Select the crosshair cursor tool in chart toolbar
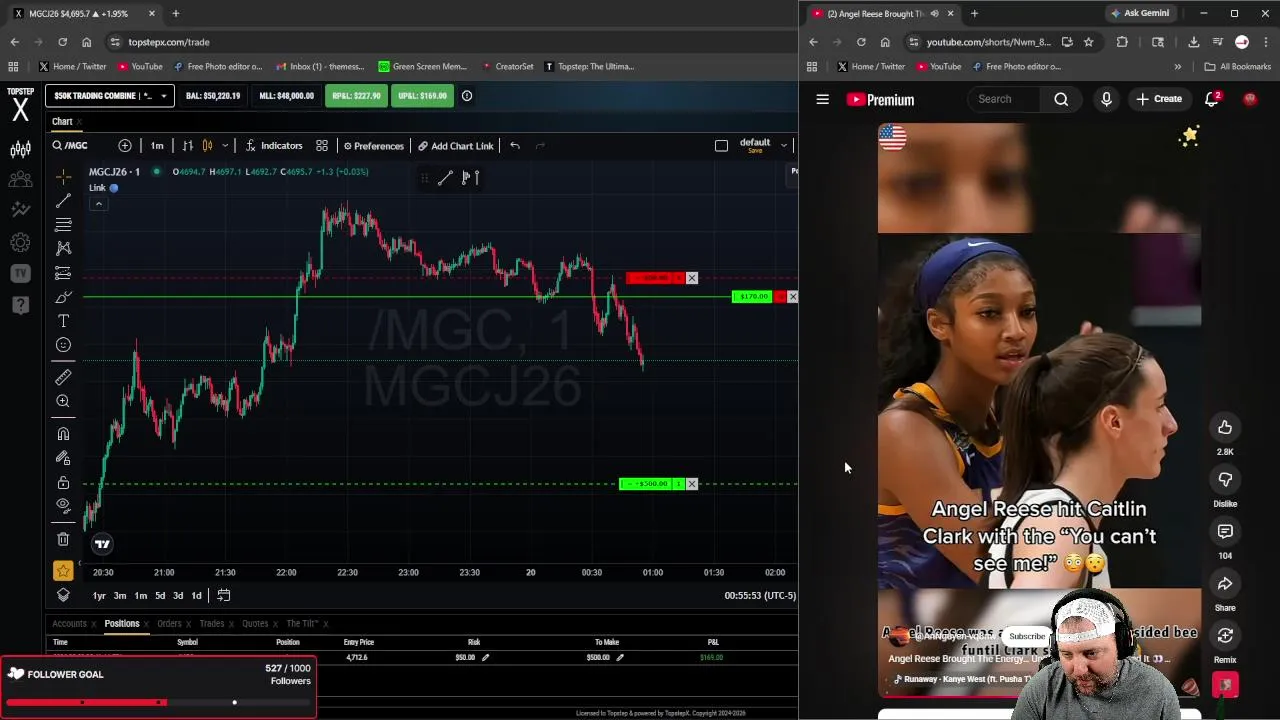 [x=63, y=177]
